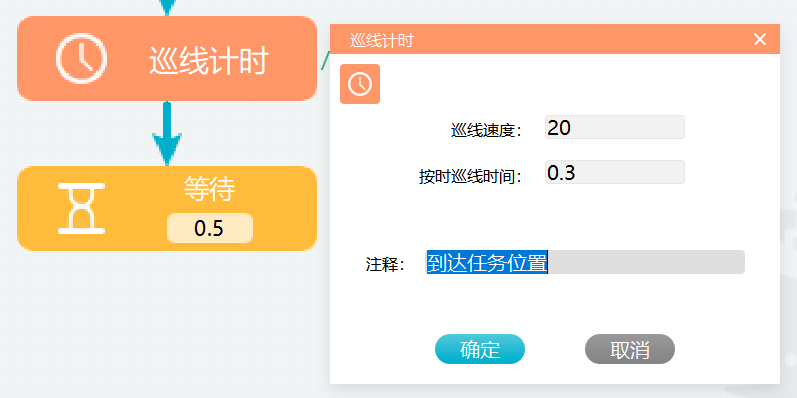This screenshot has width=797, height=398.
Task: Click the 0.5 value field in 等待 block
Action: tap(210, 228)
